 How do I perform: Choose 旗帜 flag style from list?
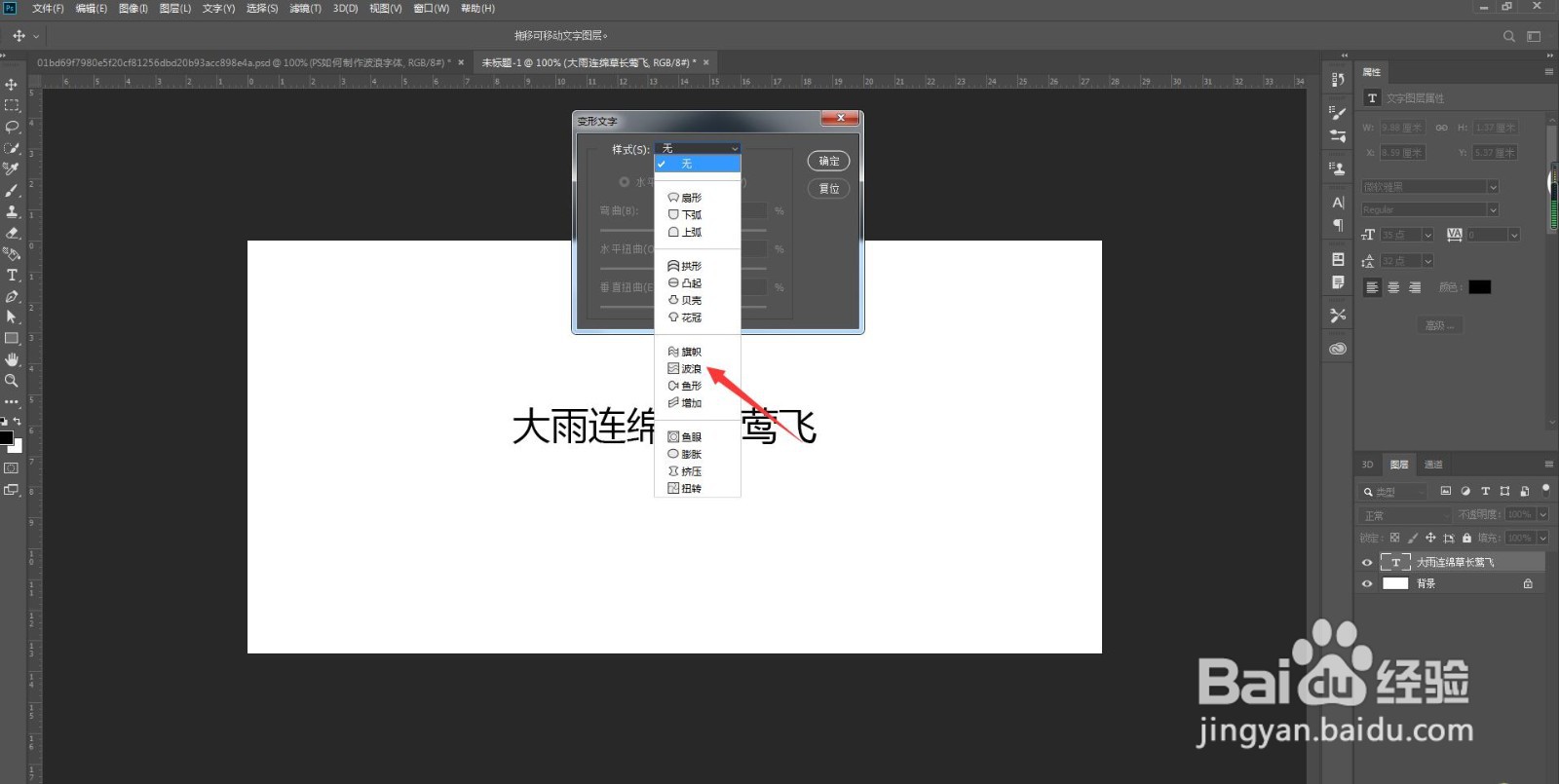tap(685, 352)
